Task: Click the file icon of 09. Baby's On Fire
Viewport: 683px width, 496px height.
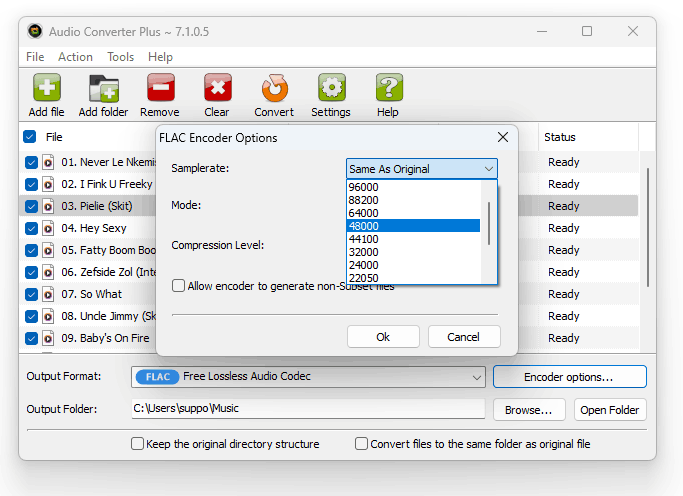Action: (x=48, y=338)
